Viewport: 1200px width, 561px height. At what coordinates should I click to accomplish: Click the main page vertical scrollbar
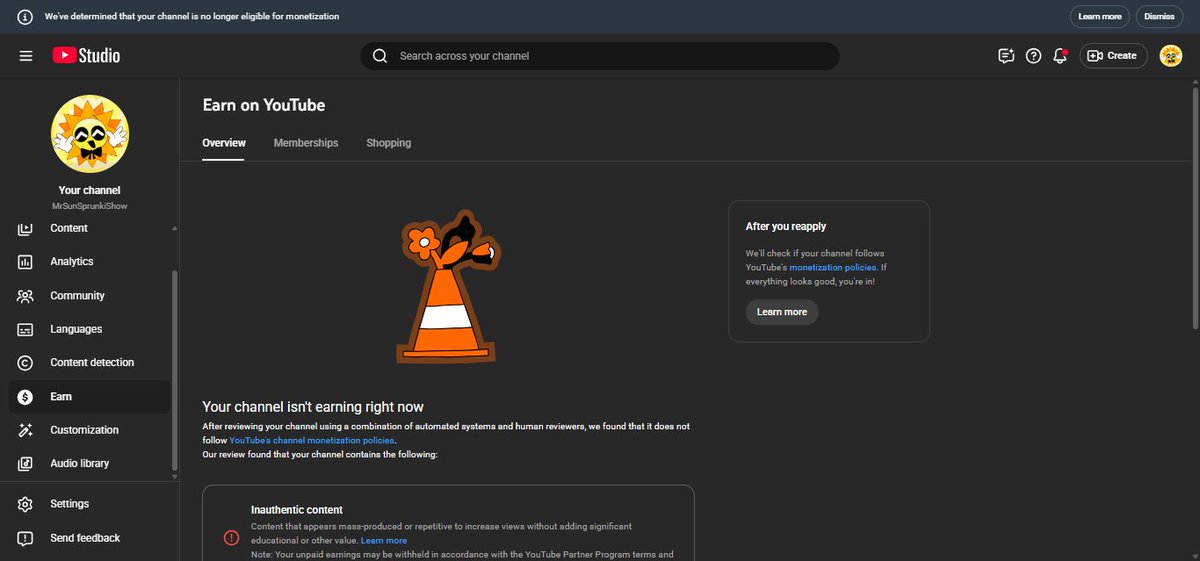click(1196, 207)
